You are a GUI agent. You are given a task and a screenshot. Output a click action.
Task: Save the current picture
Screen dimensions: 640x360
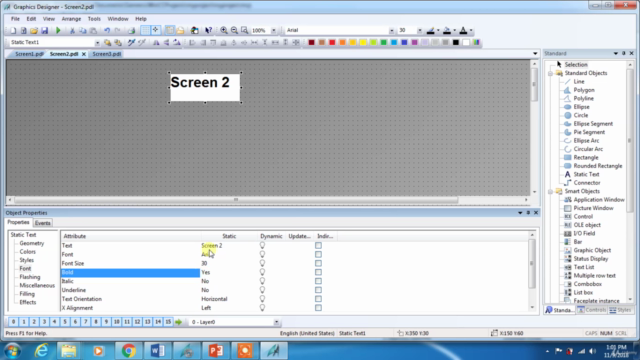(x=44, y=31)
